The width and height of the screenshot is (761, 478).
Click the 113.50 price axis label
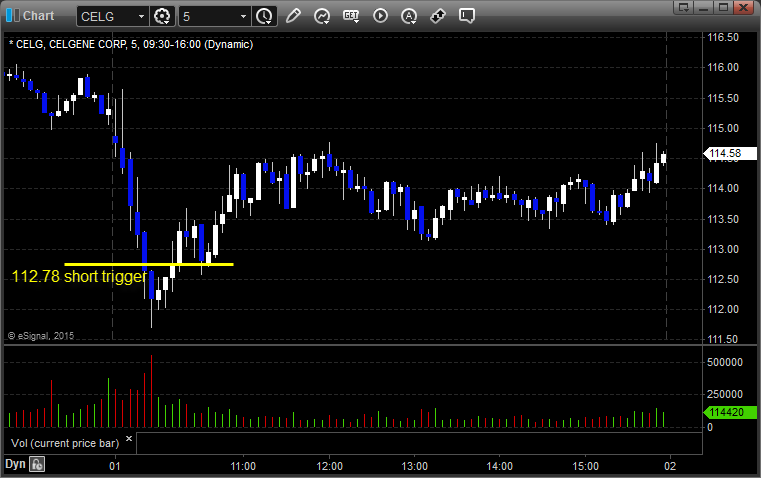tap(723, 219)
